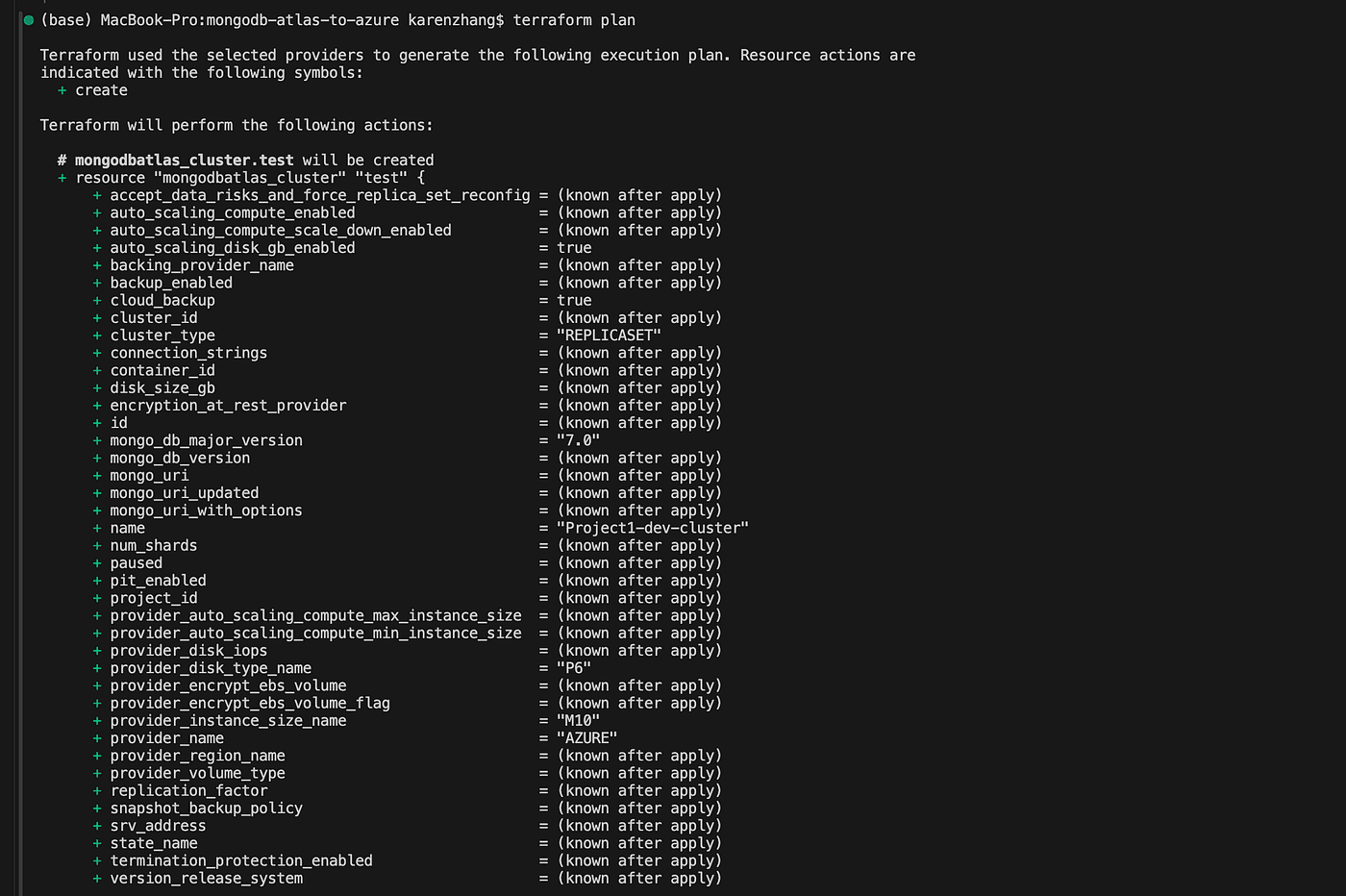Image resolution: width=1346 pixels, height=896 pixels.
Task: Click the project_id attribute
Action: [x=154, y=598]
